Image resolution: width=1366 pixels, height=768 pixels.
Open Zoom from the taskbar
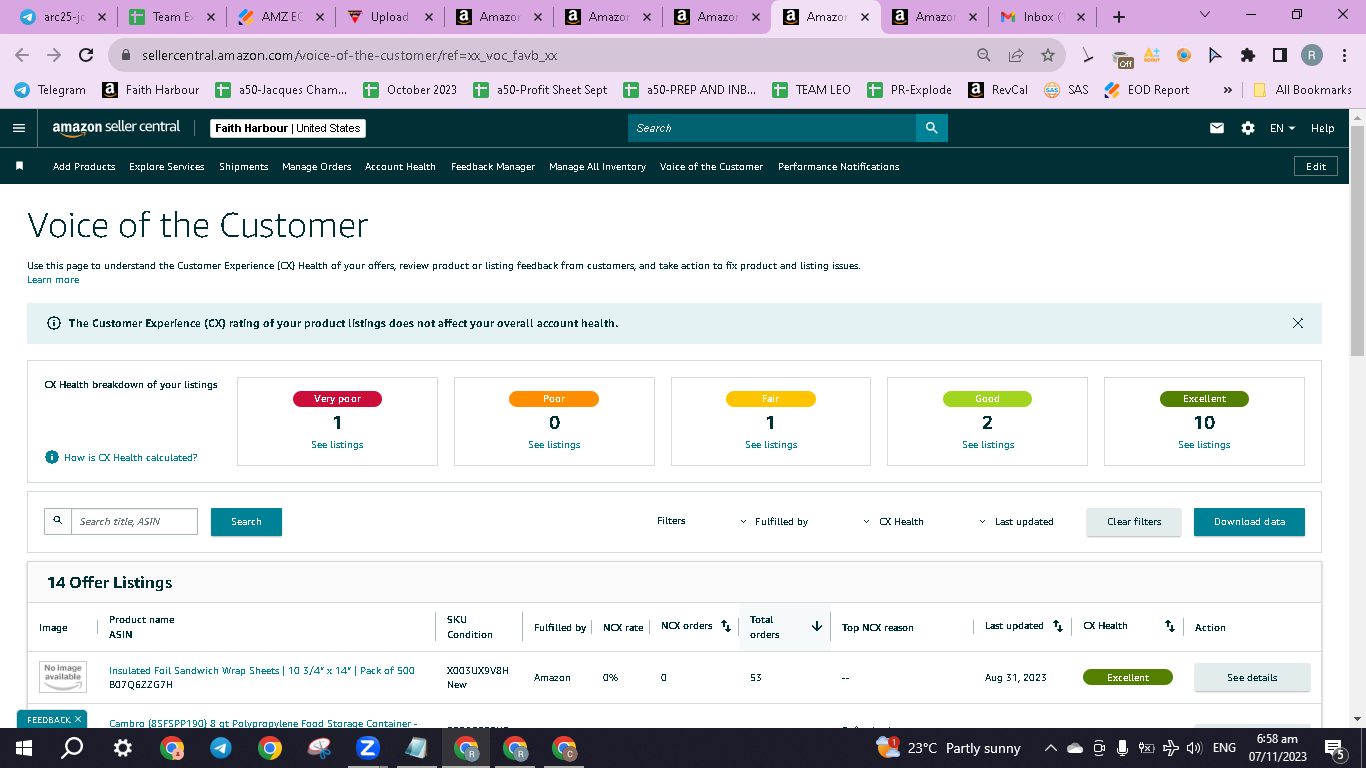point(367,748)
